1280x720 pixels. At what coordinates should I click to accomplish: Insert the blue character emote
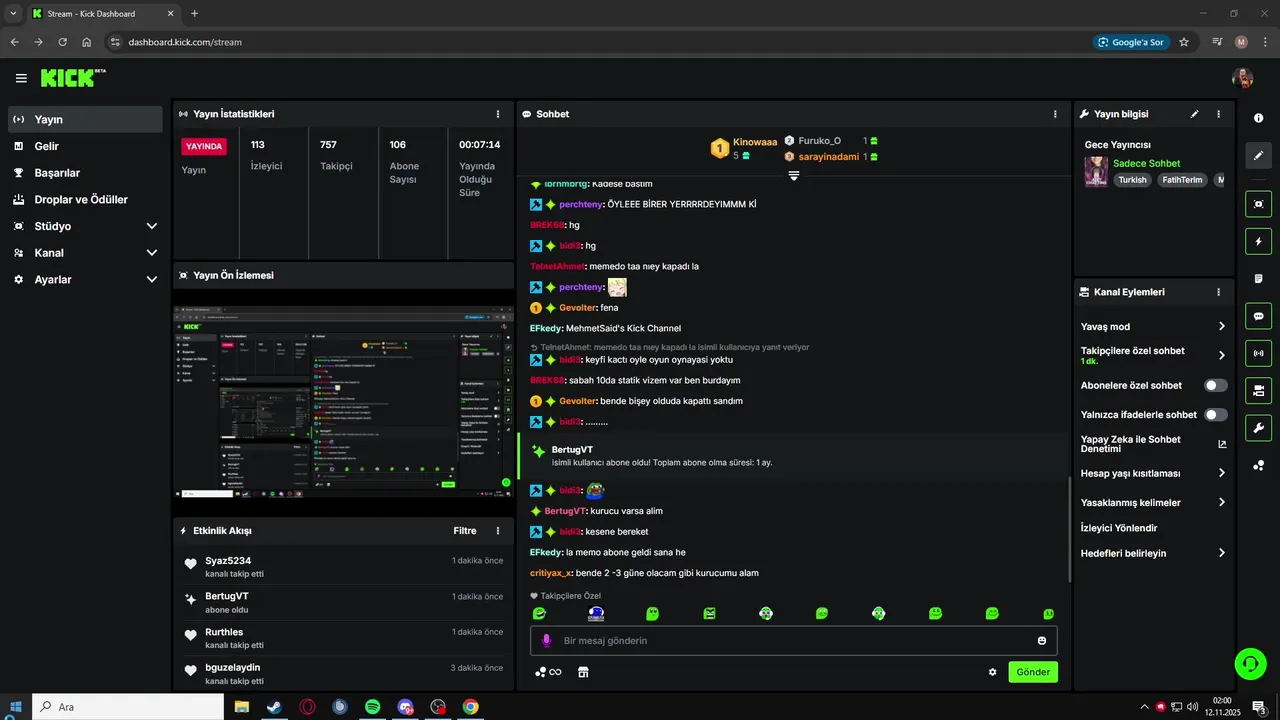(x=596, y=613)
